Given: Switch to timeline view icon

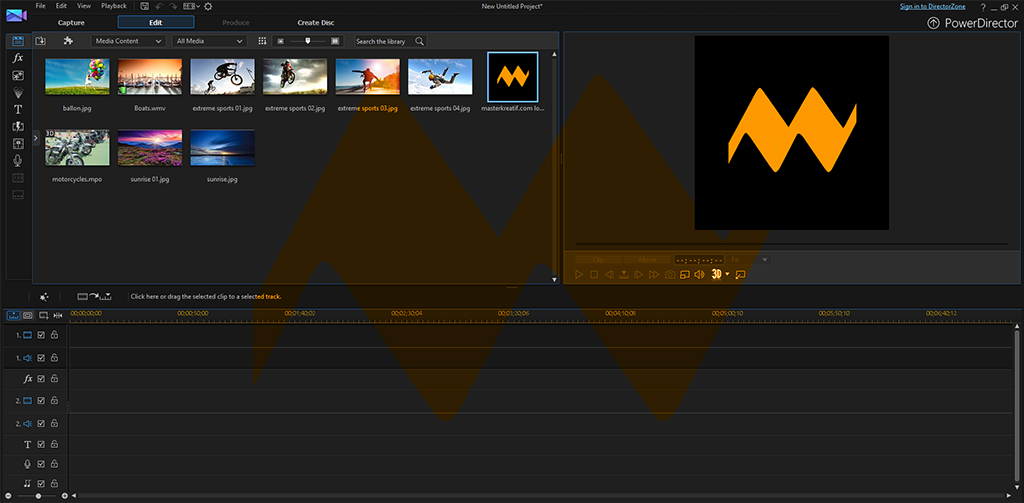Looking at the screenshot, I should coord(14,316).
